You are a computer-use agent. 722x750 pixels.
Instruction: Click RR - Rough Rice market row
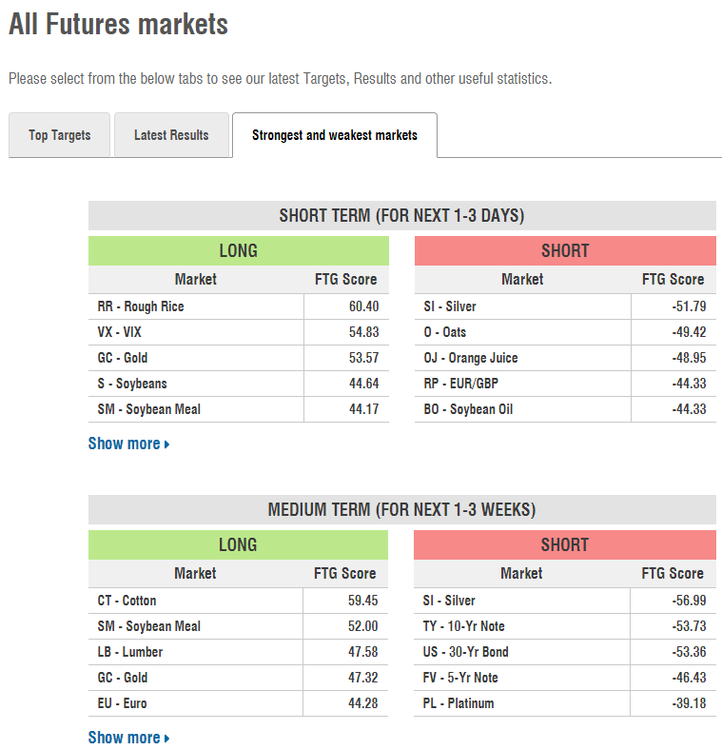[x=238, y=307]
